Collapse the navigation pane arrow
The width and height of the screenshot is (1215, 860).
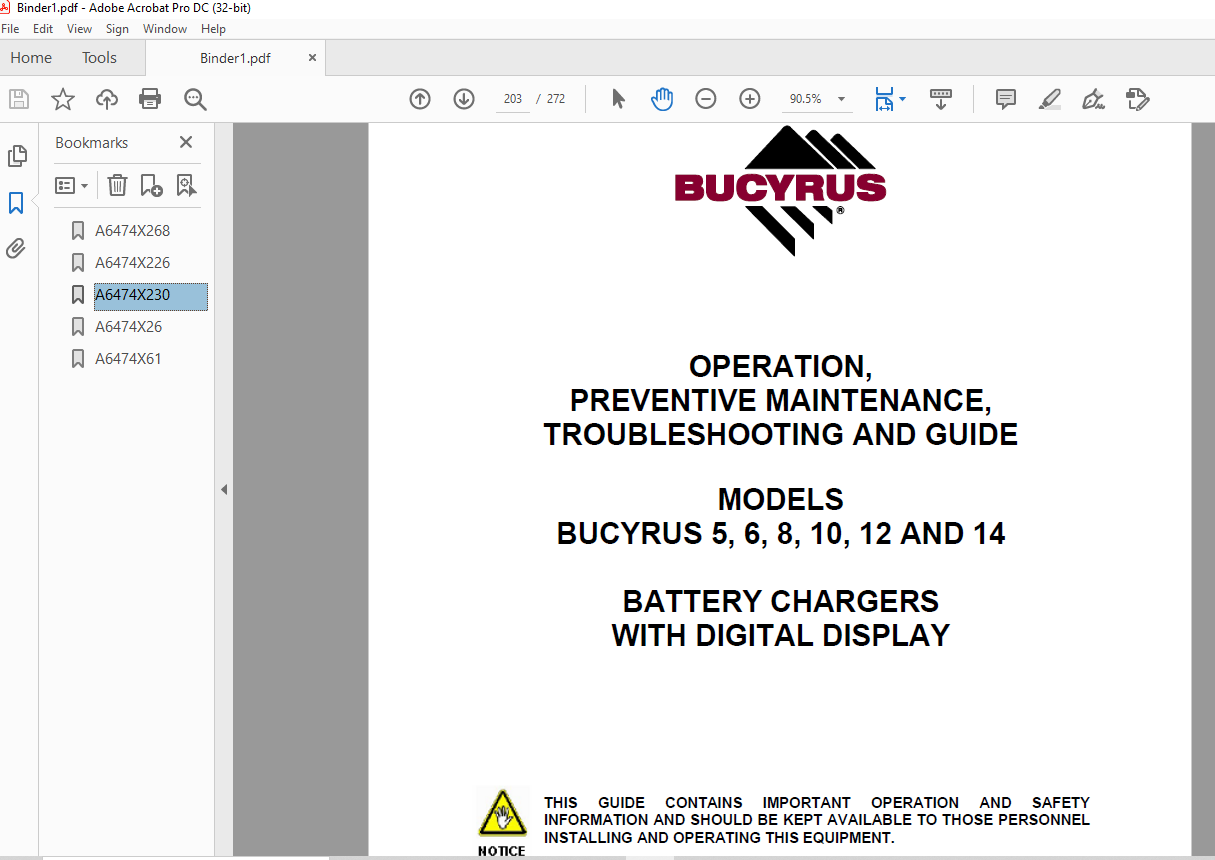coord(224,490)
